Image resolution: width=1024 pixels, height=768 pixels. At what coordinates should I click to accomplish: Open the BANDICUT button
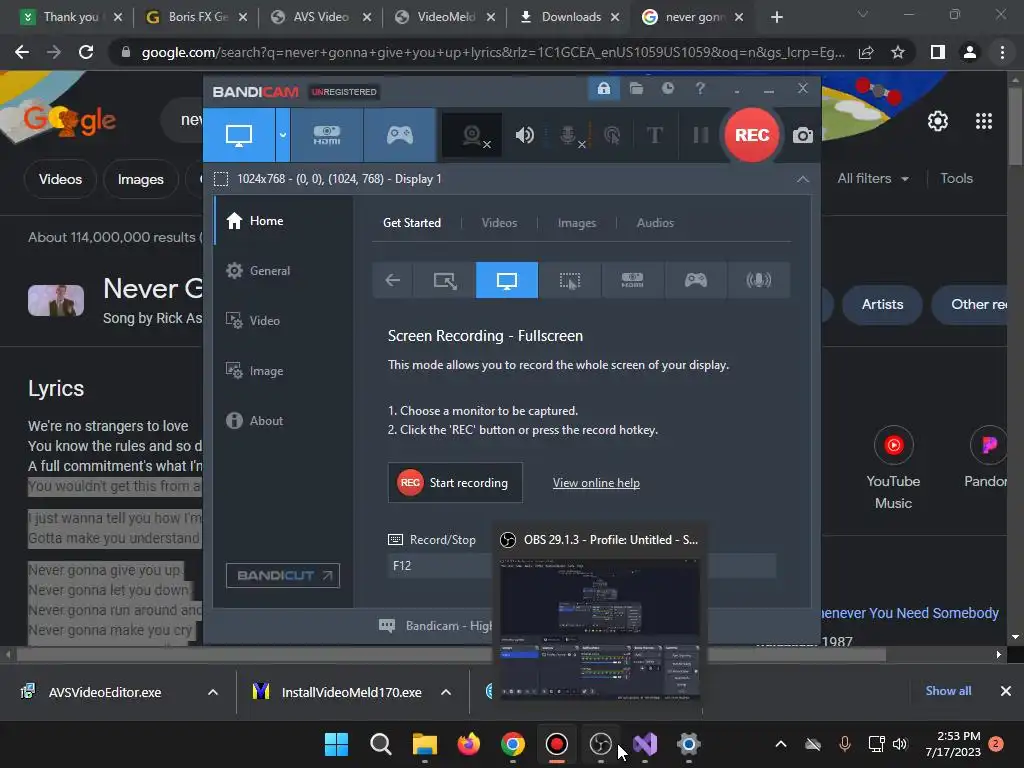[283, 575]
